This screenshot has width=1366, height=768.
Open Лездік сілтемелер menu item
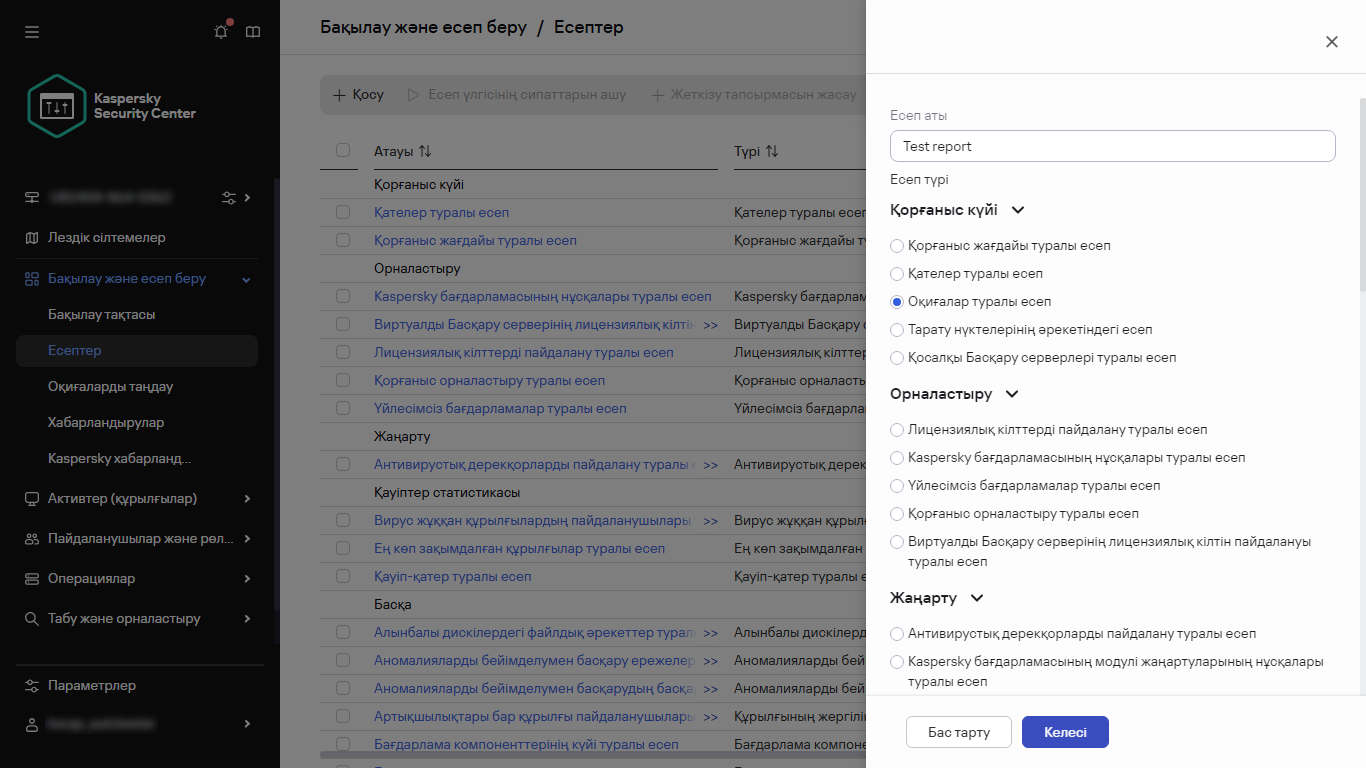106,238
